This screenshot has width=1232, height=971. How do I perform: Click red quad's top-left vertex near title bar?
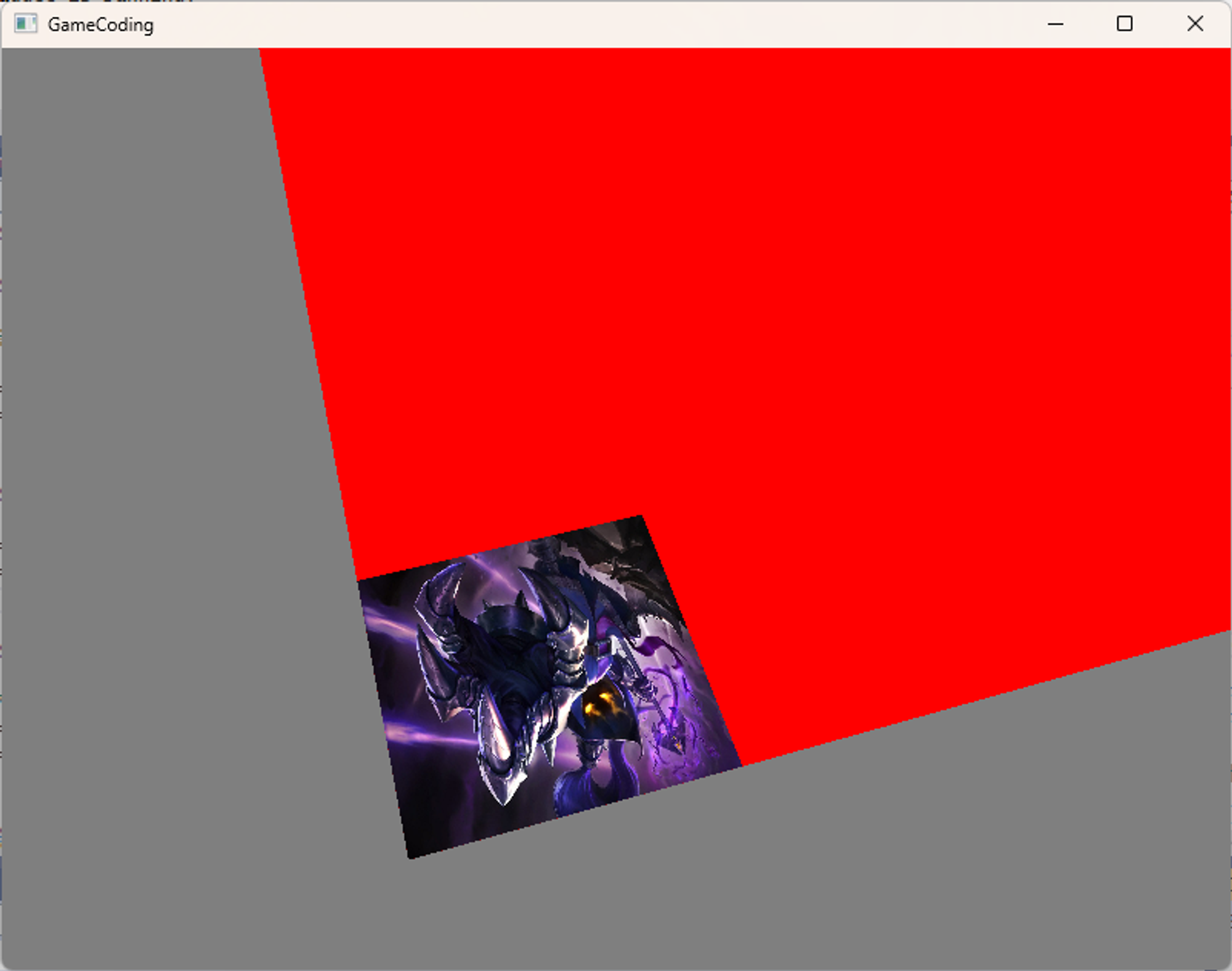point(261,51)
